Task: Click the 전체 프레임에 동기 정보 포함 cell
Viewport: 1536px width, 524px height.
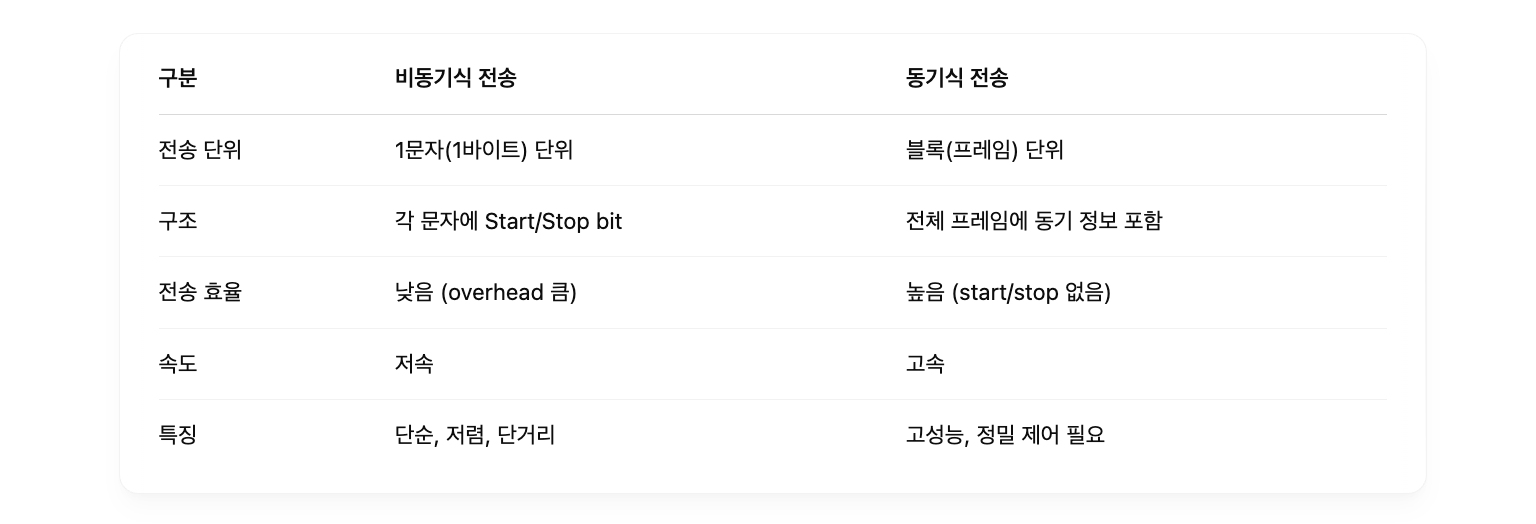Action: click(1034, 221)
